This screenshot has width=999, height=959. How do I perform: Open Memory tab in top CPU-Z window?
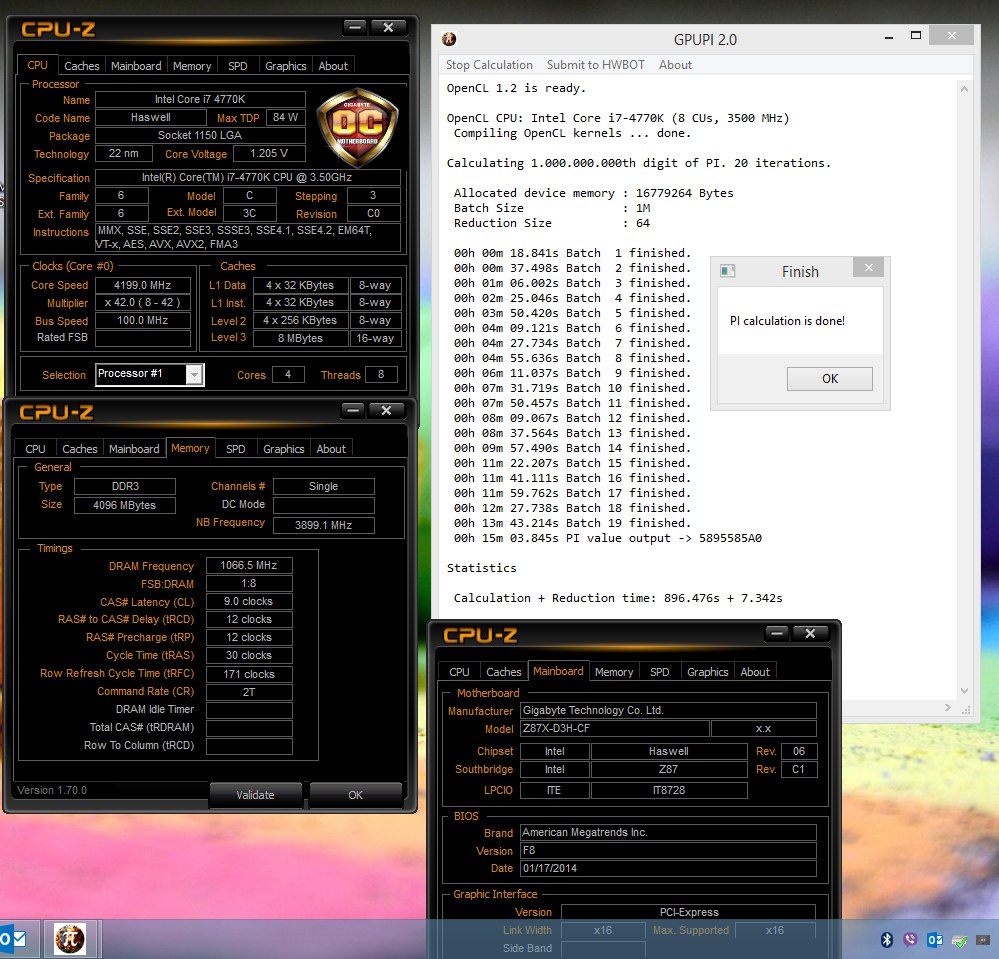point(192,66)
